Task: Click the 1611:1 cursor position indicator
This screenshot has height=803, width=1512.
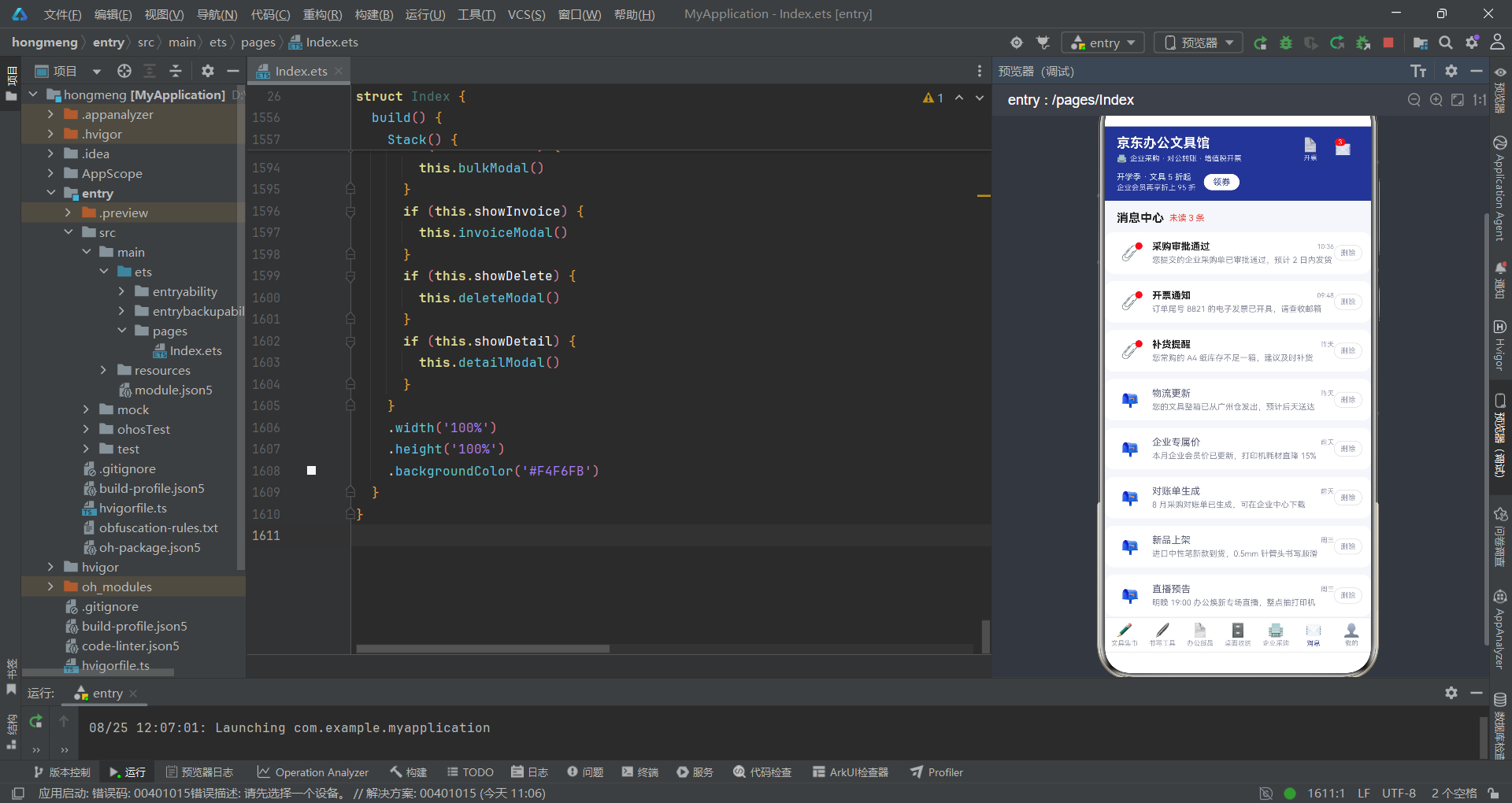Action: [1326, 793]
